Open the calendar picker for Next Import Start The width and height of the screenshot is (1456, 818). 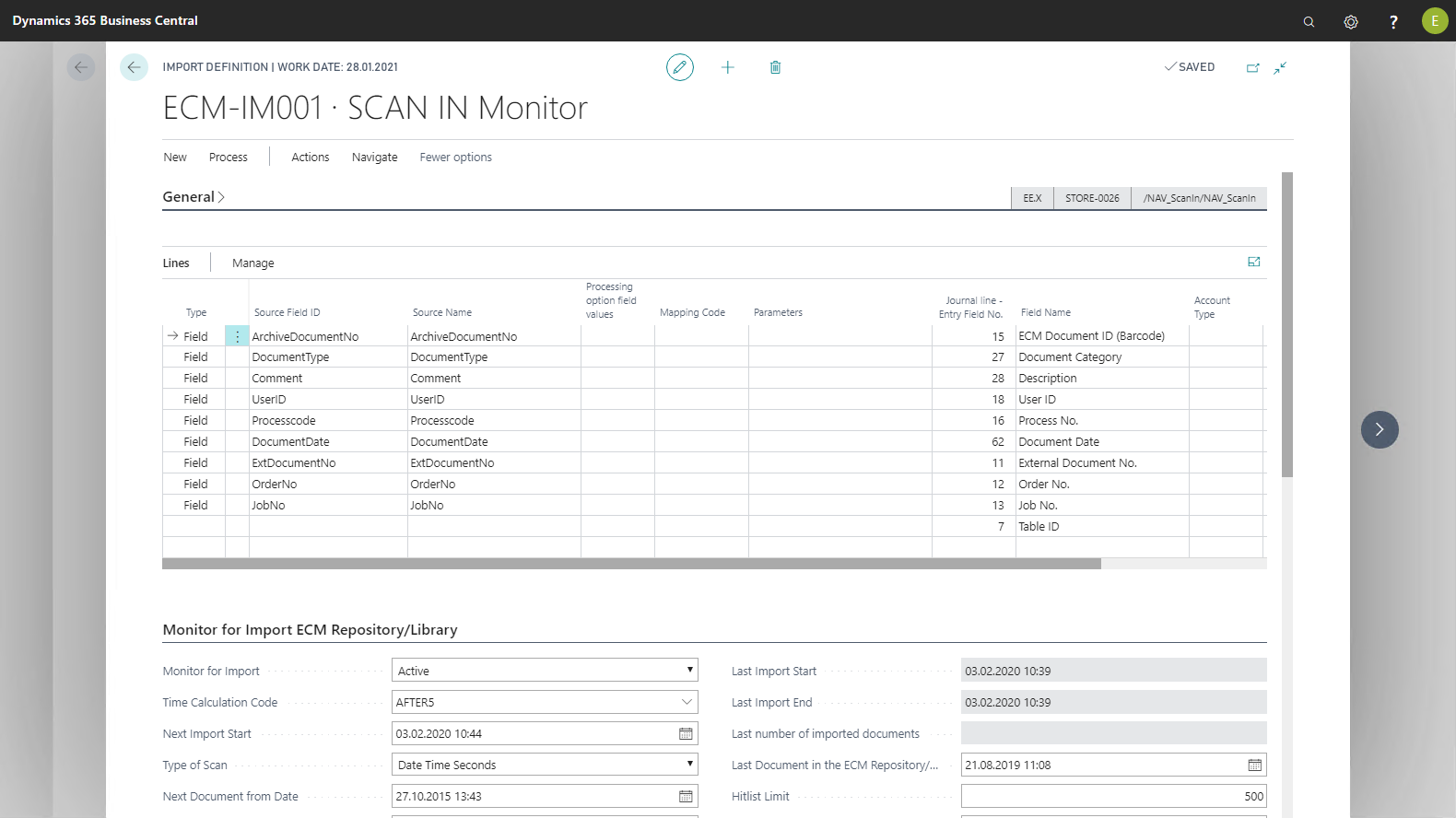(686, 734)
